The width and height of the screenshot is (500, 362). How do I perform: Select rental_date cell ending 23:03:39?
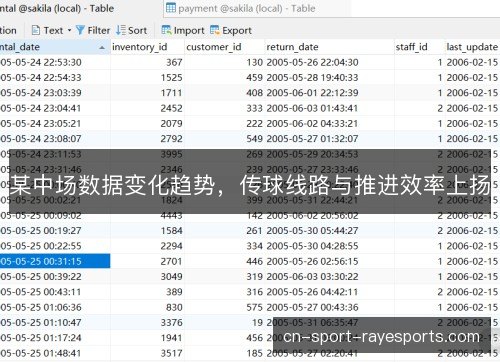(55, 93)
